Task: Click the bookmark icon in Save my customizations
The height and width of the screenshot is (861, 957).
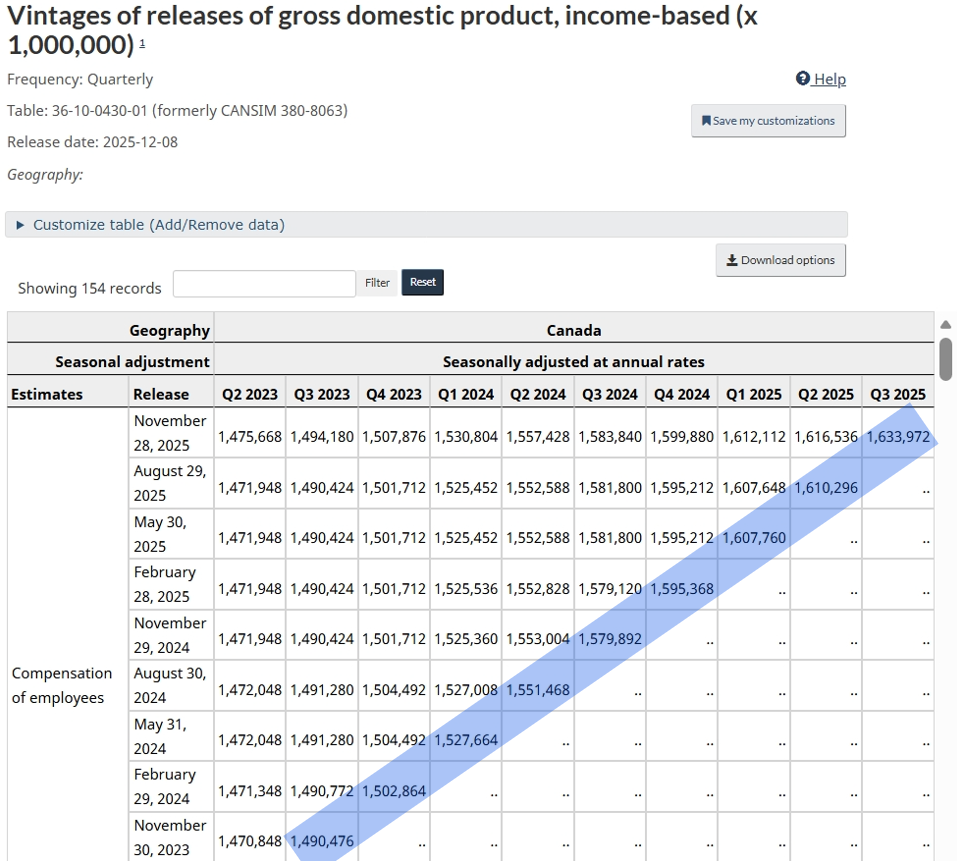Action: pyautogui.click(x=704, y=120)
